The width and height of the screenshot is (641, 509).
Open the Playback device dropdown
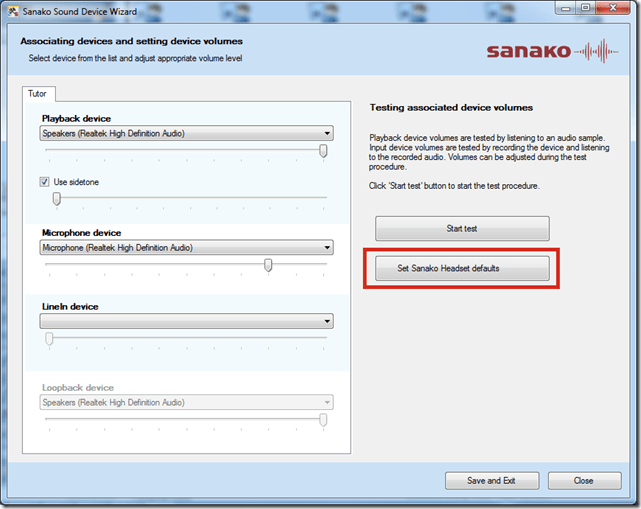click(186, 133)
